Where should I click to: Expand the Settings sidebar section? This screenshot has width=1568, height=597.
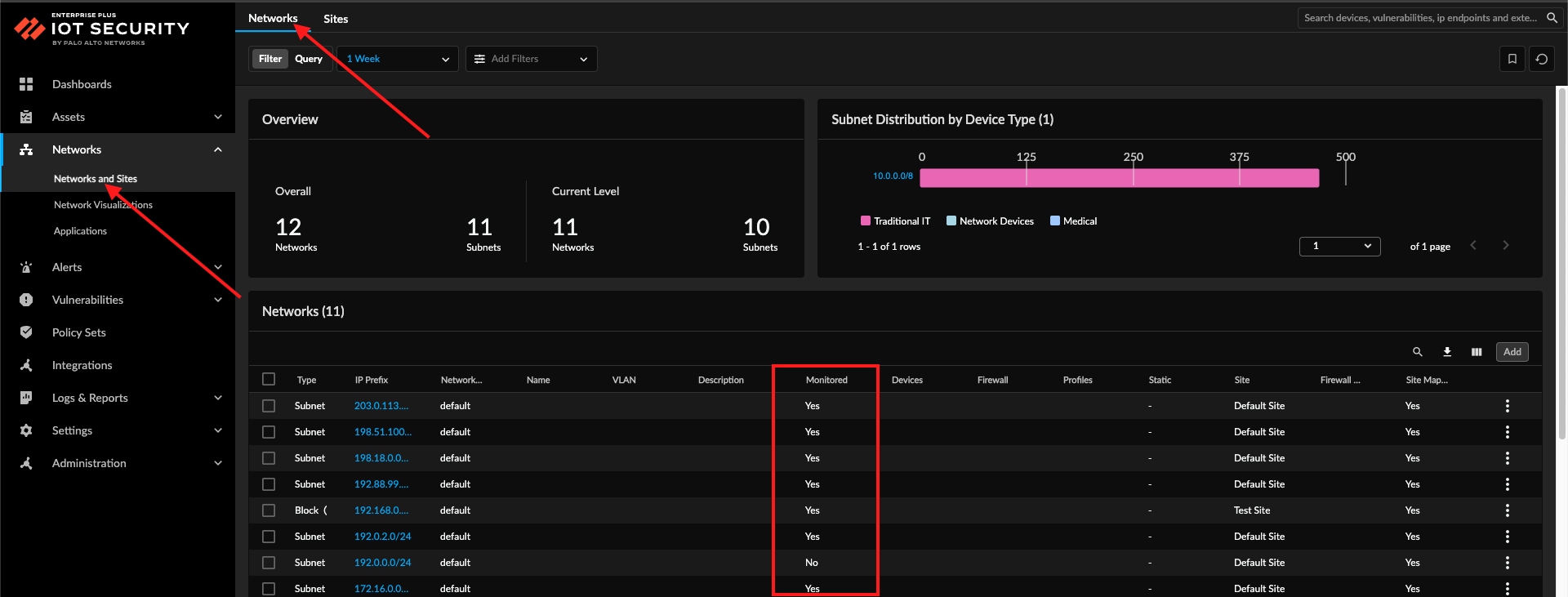[x=218, y=430]
